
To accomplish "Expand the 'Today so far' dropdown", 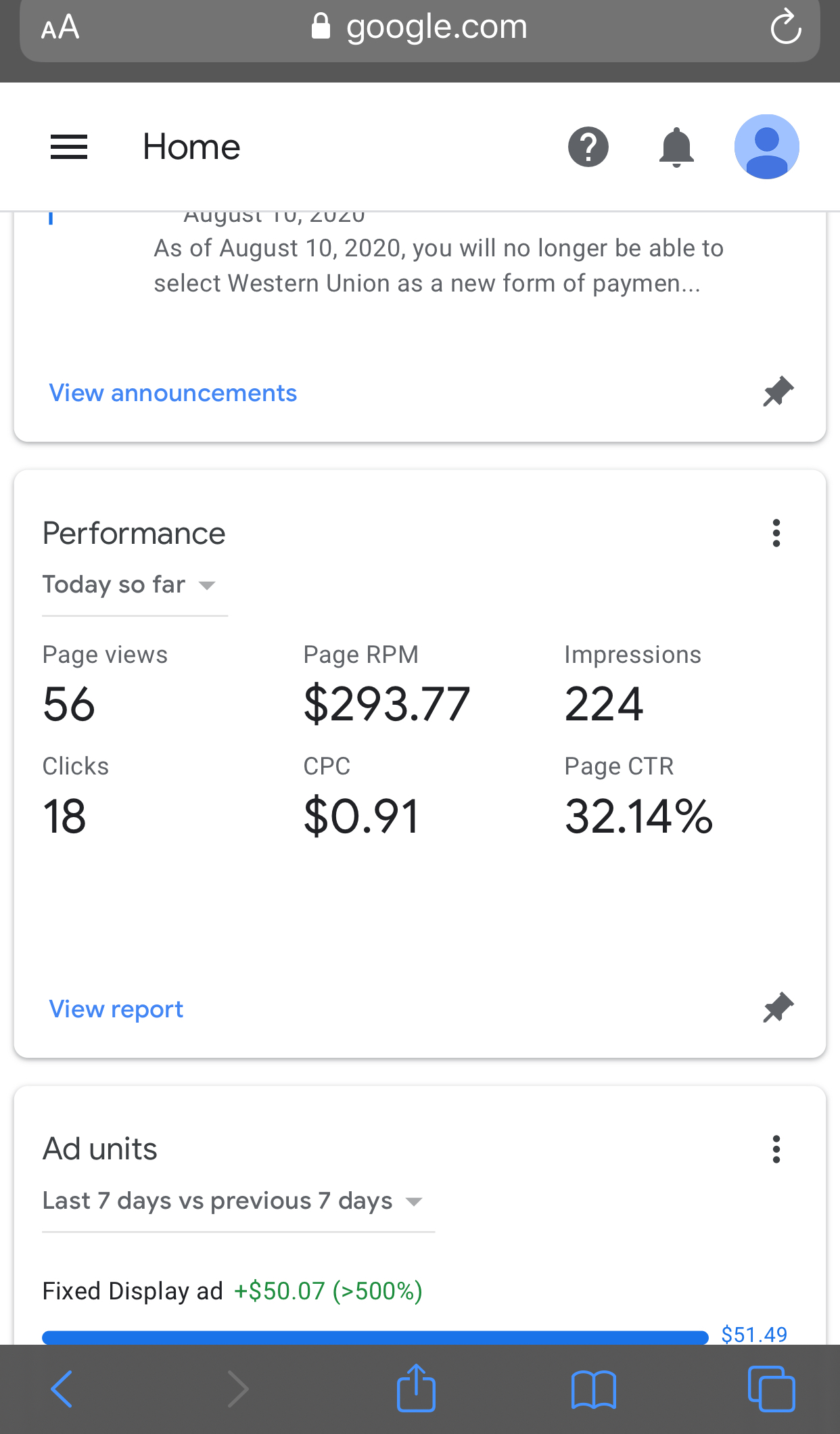I will pyautogui.click(x=129, y=584).
